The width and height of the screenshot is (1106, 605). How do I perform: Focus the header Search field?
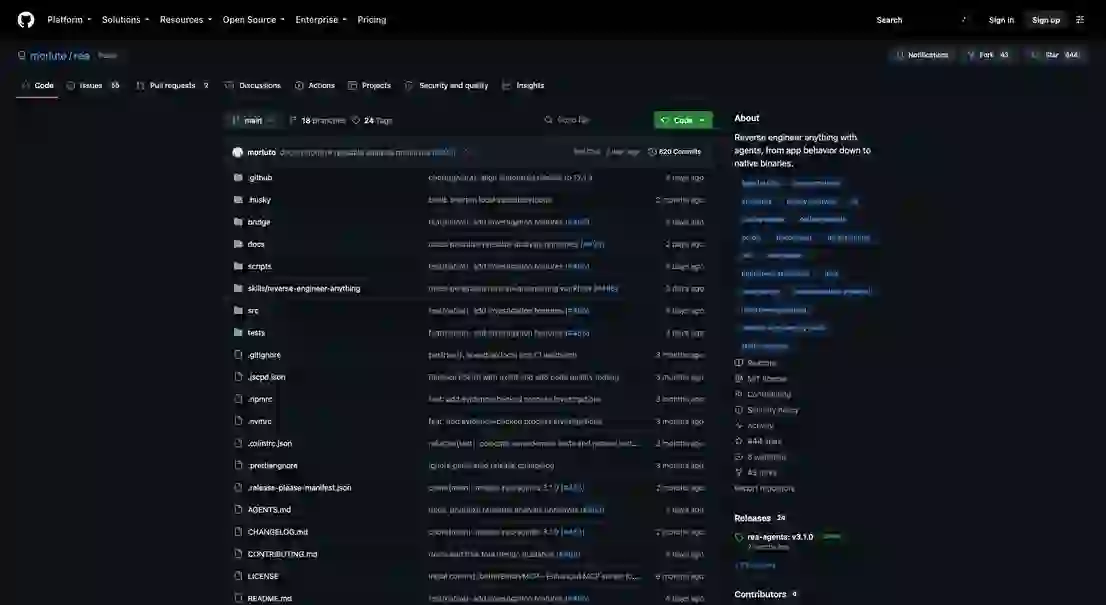click(x=921, y=20)
